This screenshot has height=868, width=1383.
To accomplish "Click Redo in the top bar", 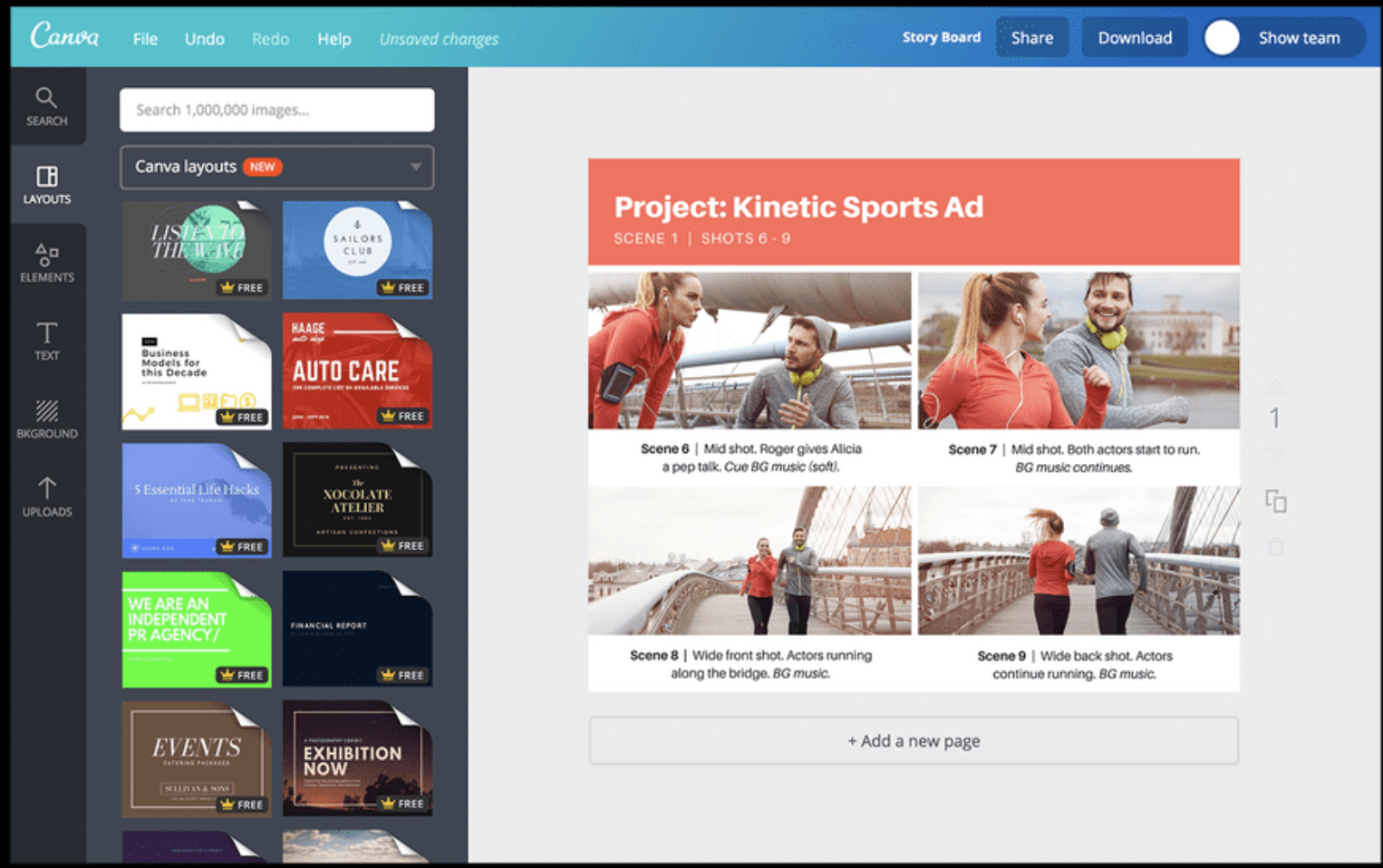I will pos(270,39).
